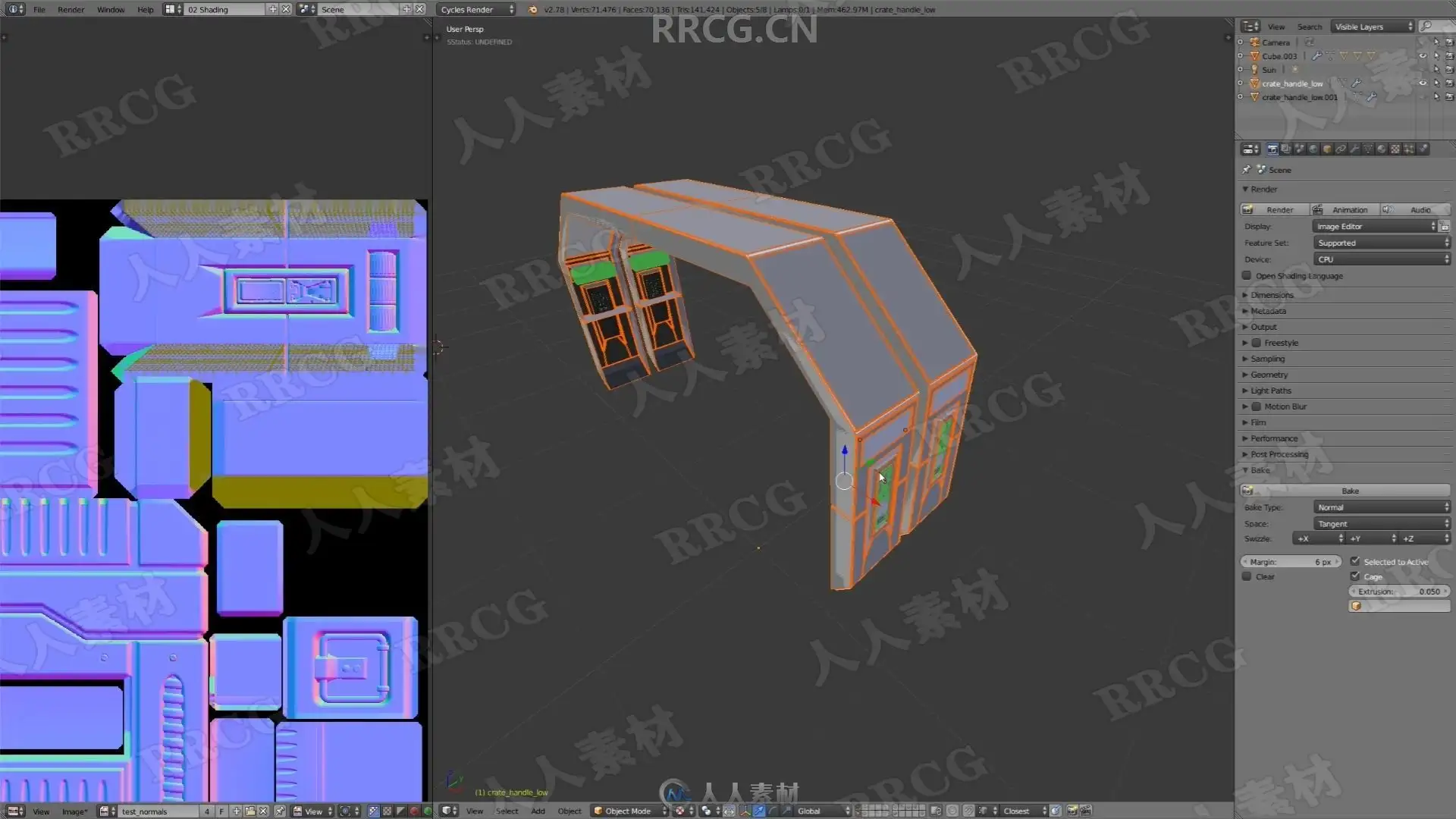Expand the Dimensions panel
This screenshot has width=1456, height=819.
point(1271,295)
